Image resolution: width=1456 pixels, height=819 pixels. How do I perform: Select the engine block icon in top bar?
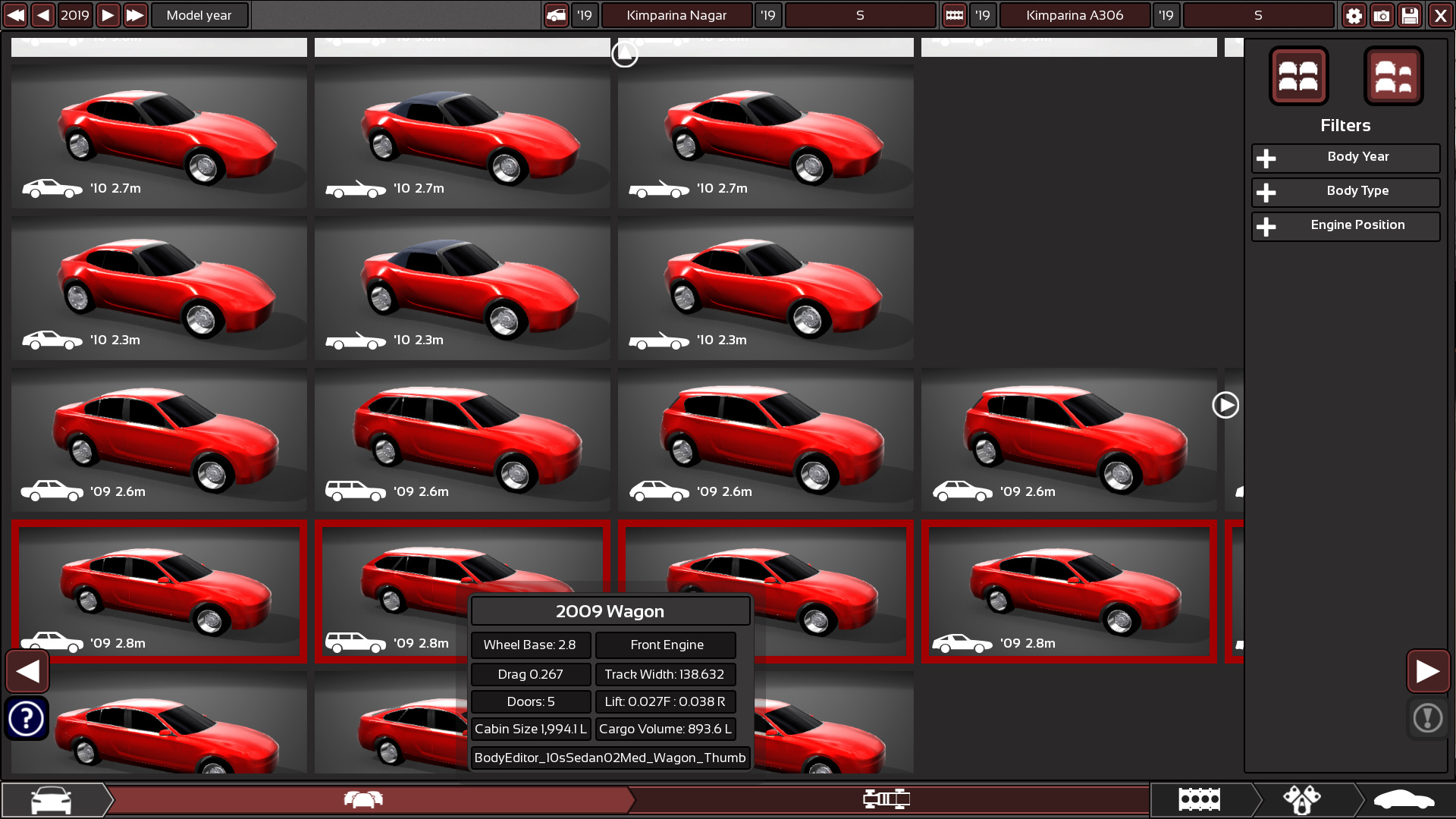point(954,15)
